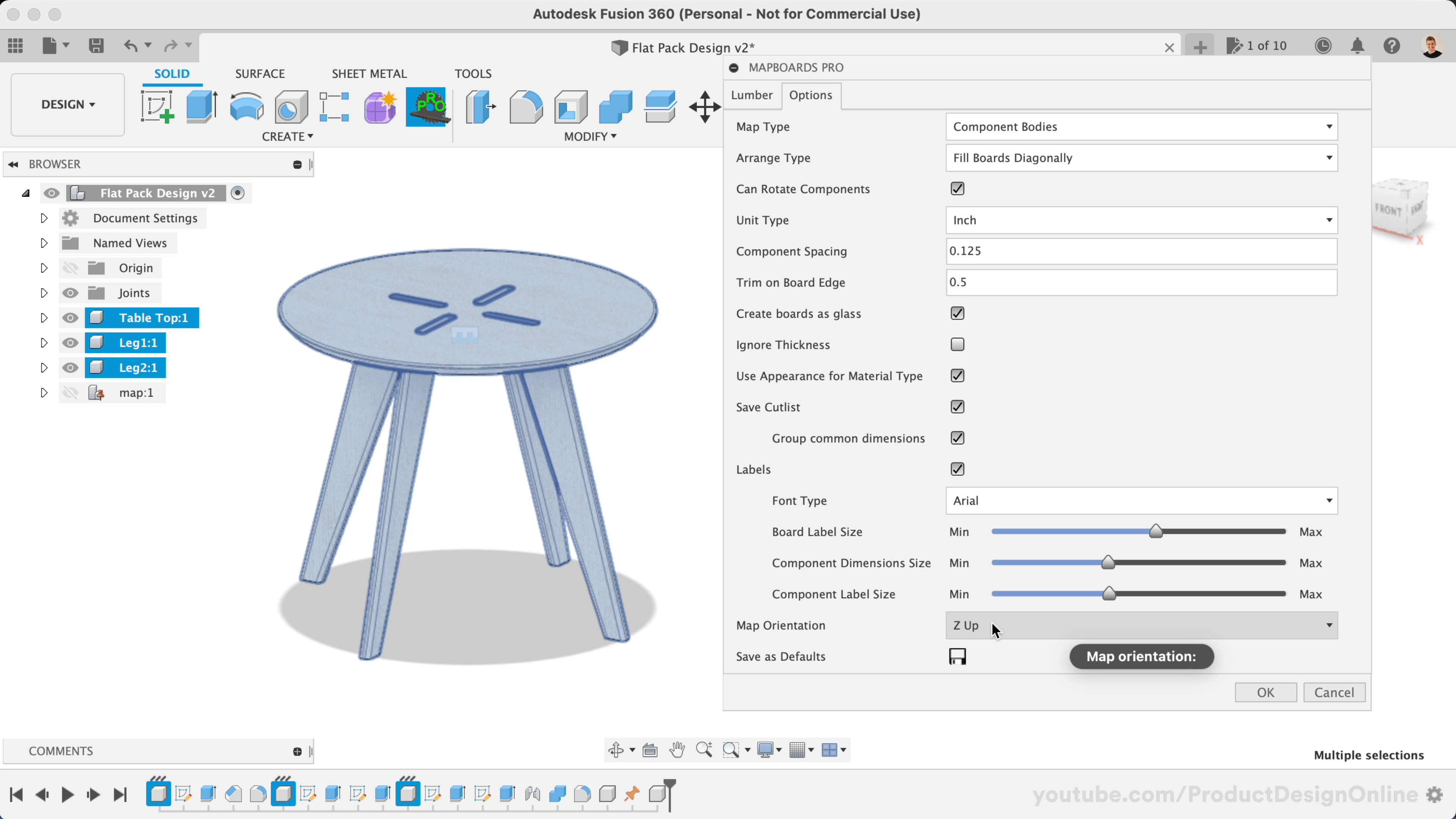Open Map Type dropdown
The width and height of the screenshot is (1456, 819).
(x=1141, y=127)
